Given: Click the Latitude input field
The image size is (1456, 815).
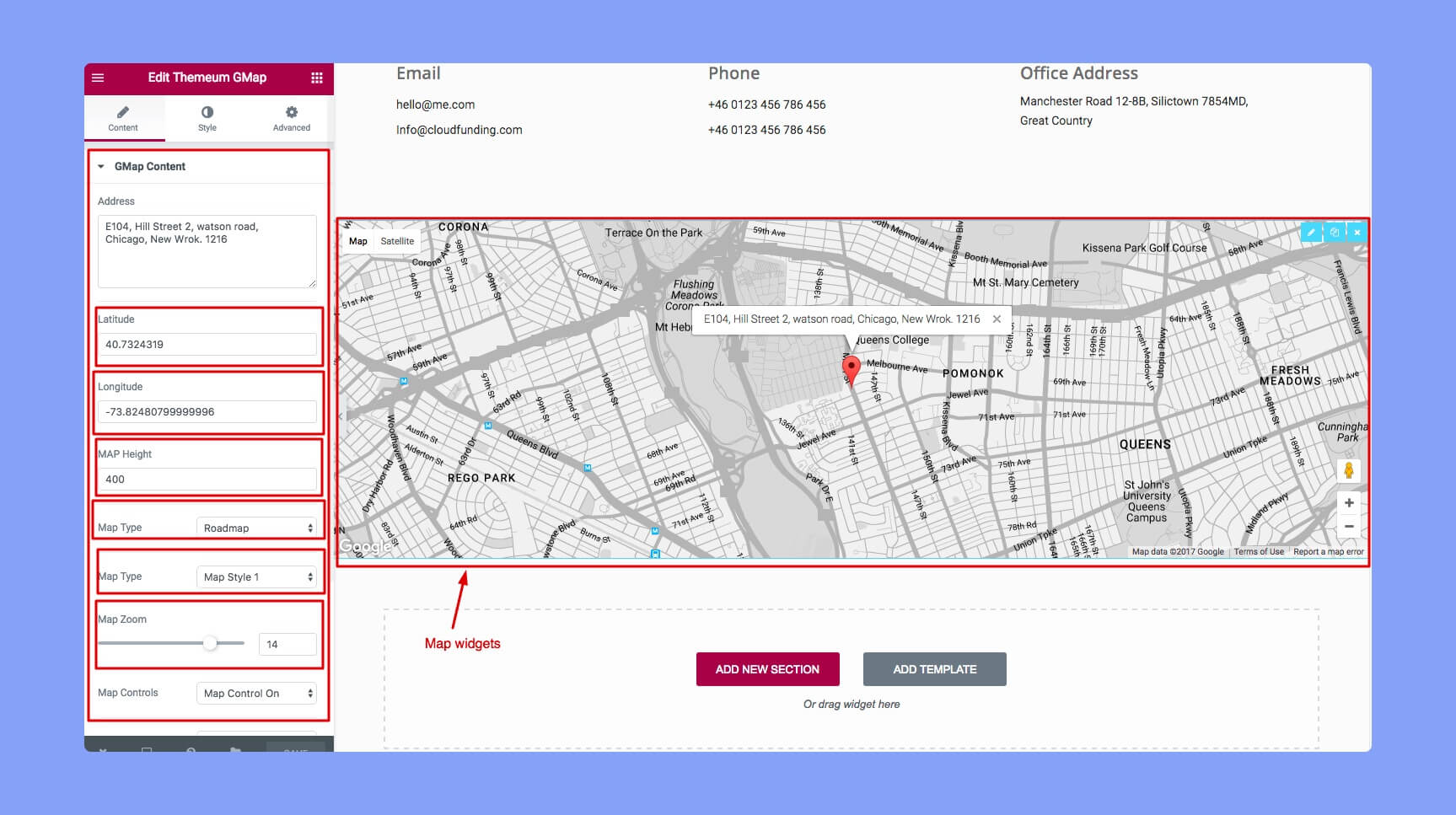Looking at the screenshot, I should (x=207, y=344).
